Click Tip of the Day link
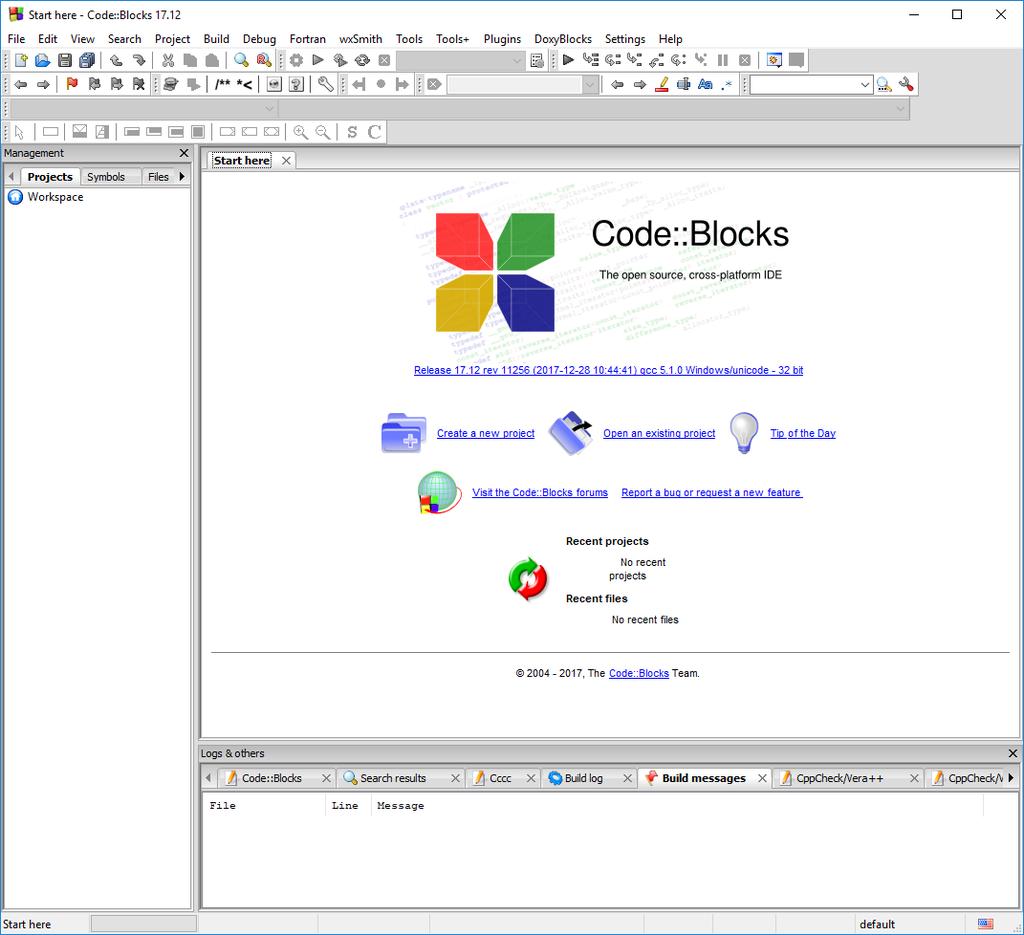This screenshot has height=935, width=1024. pos(803,434)
